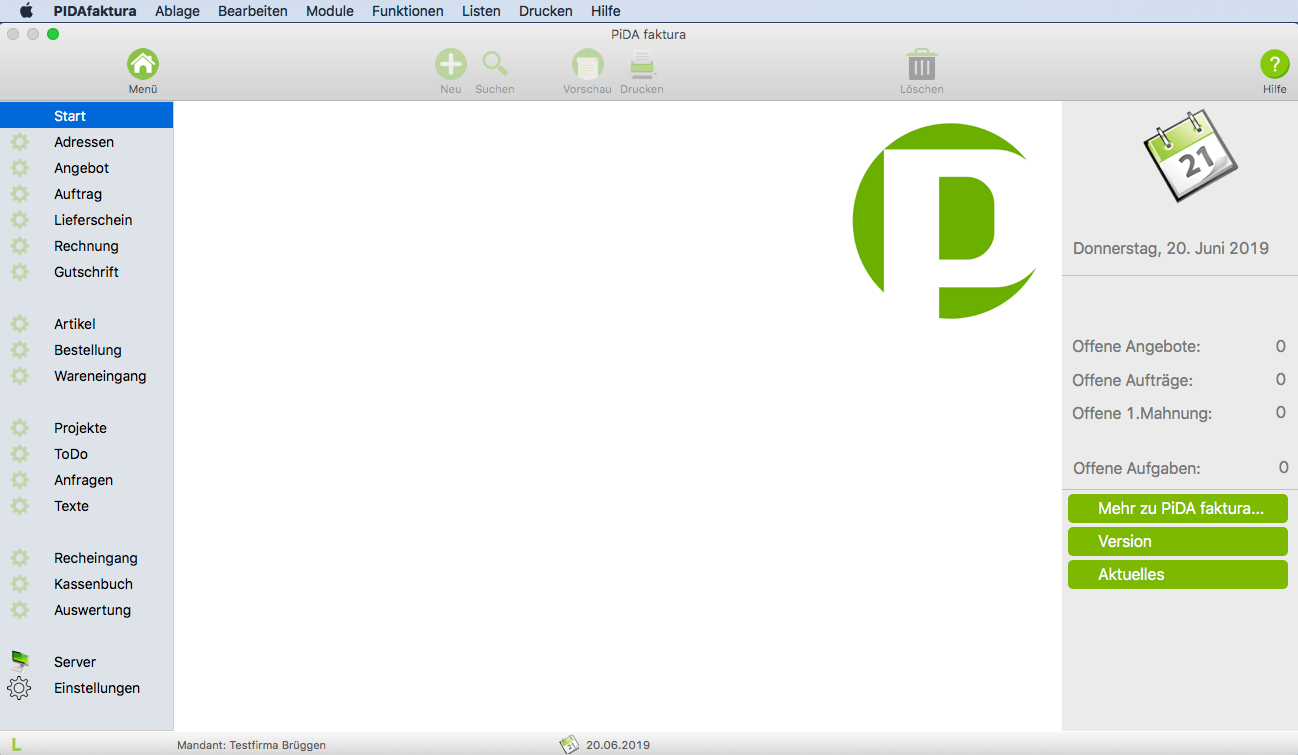This screenshot has width=1298, height=755.
Task: Click the green Aktuelles button
Action: coord(1178,574)
